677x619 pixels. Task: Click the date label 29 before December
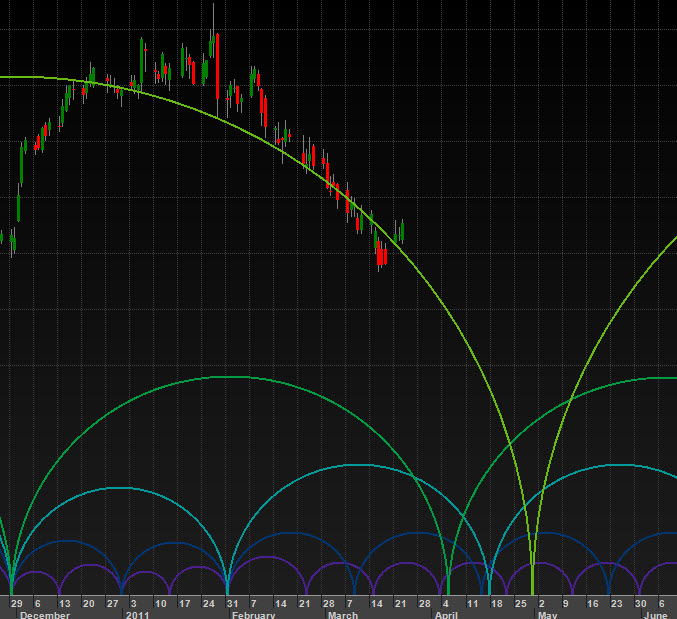tap(16, 603)
